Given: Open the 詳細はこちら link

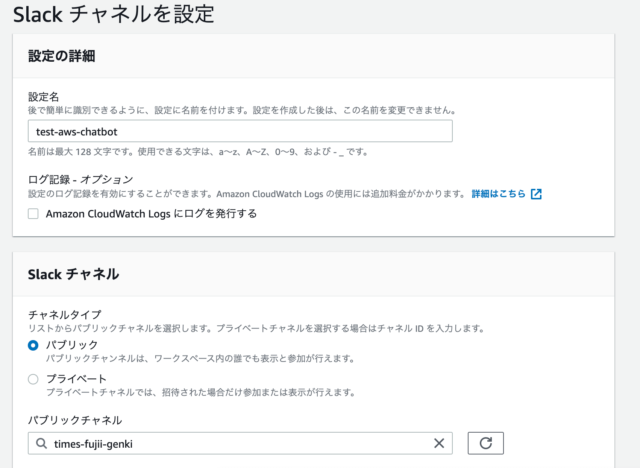Looking at the screenshot, I should click(x=498, y=194).
